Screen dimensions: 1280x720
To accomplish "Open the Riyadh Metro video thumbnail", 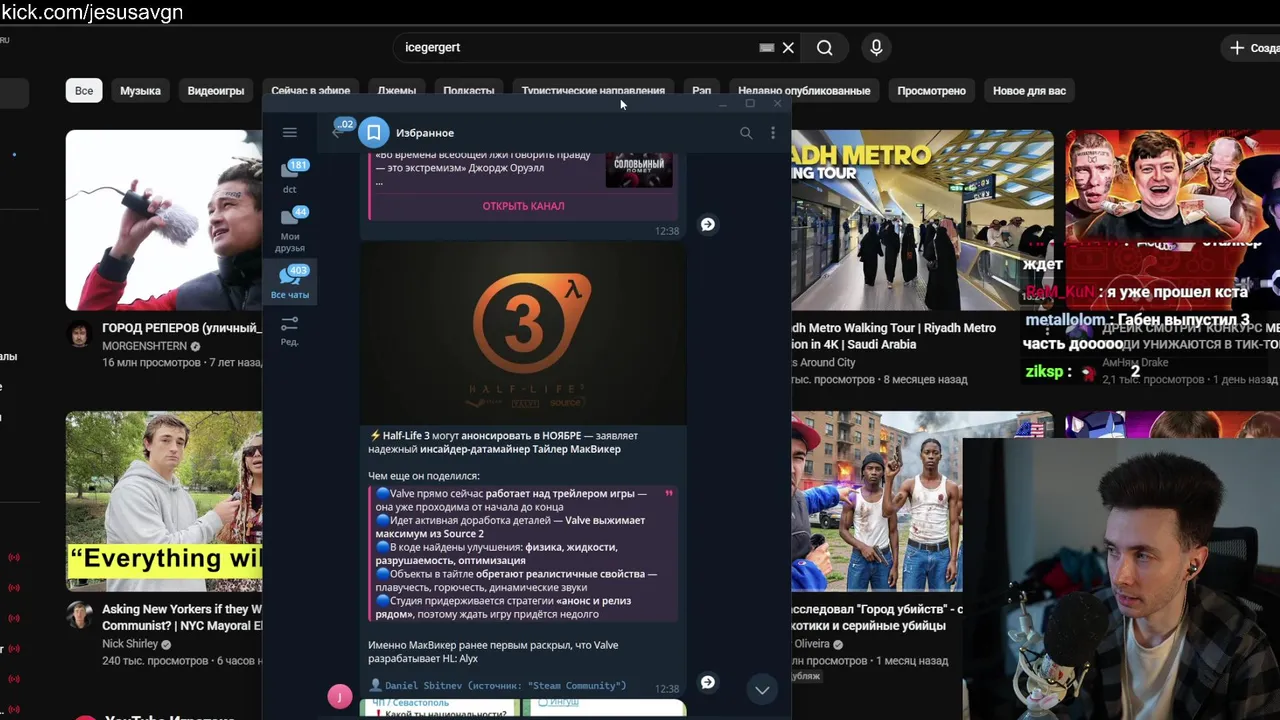I will pyautogui.click(x=922, y=220).
